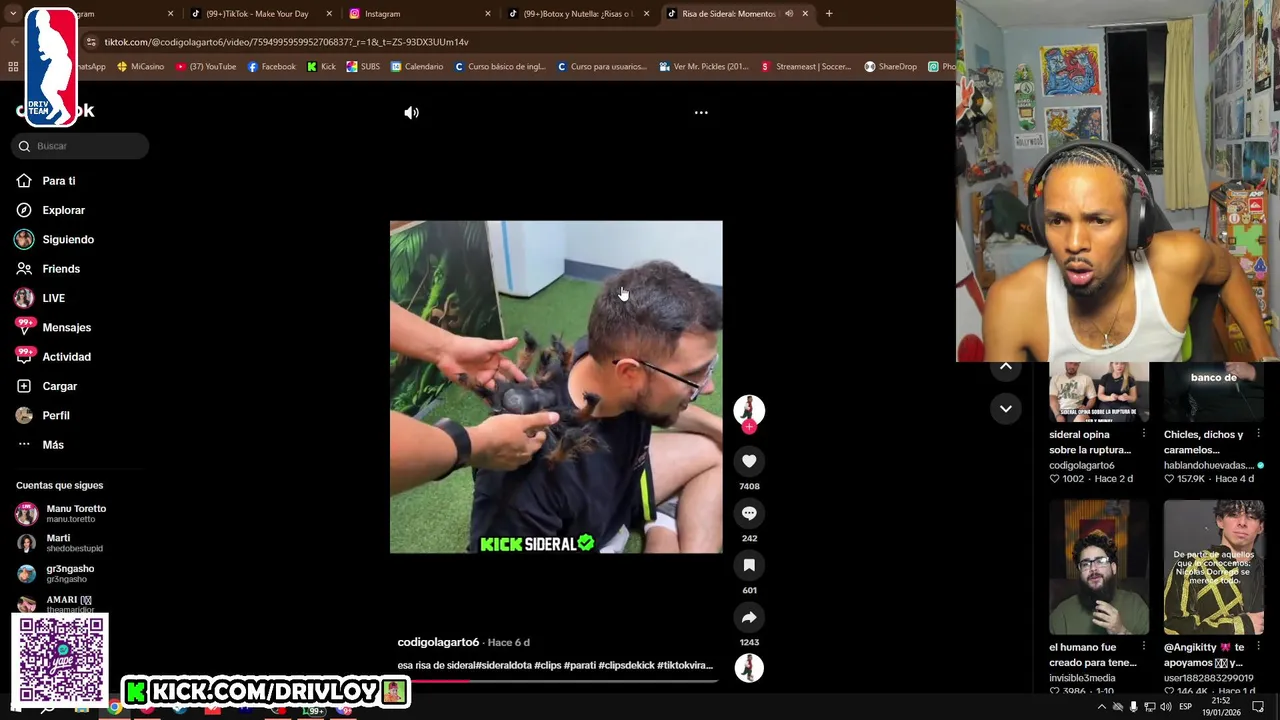Open the Streameast bookmark
Image resolution: width=1280 pixels, height=720 pixels.
click(806, 67)
